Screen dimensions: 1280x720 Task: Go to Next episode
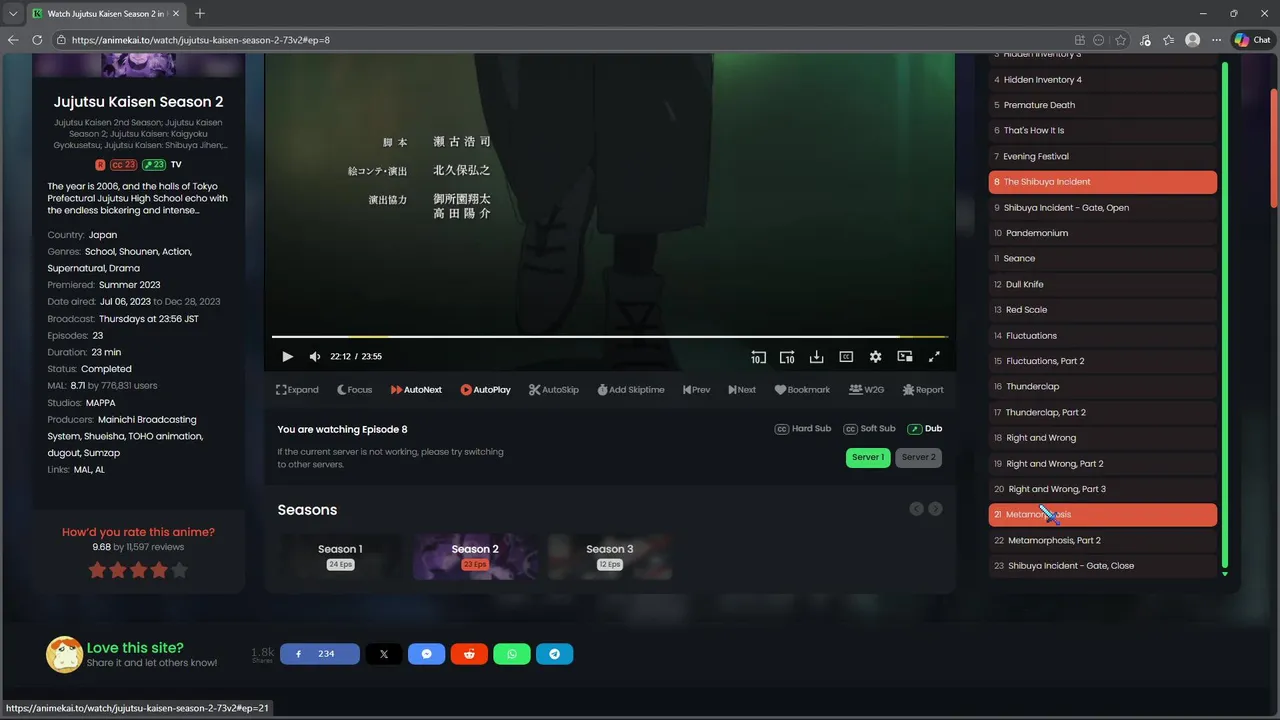[742, 390]
